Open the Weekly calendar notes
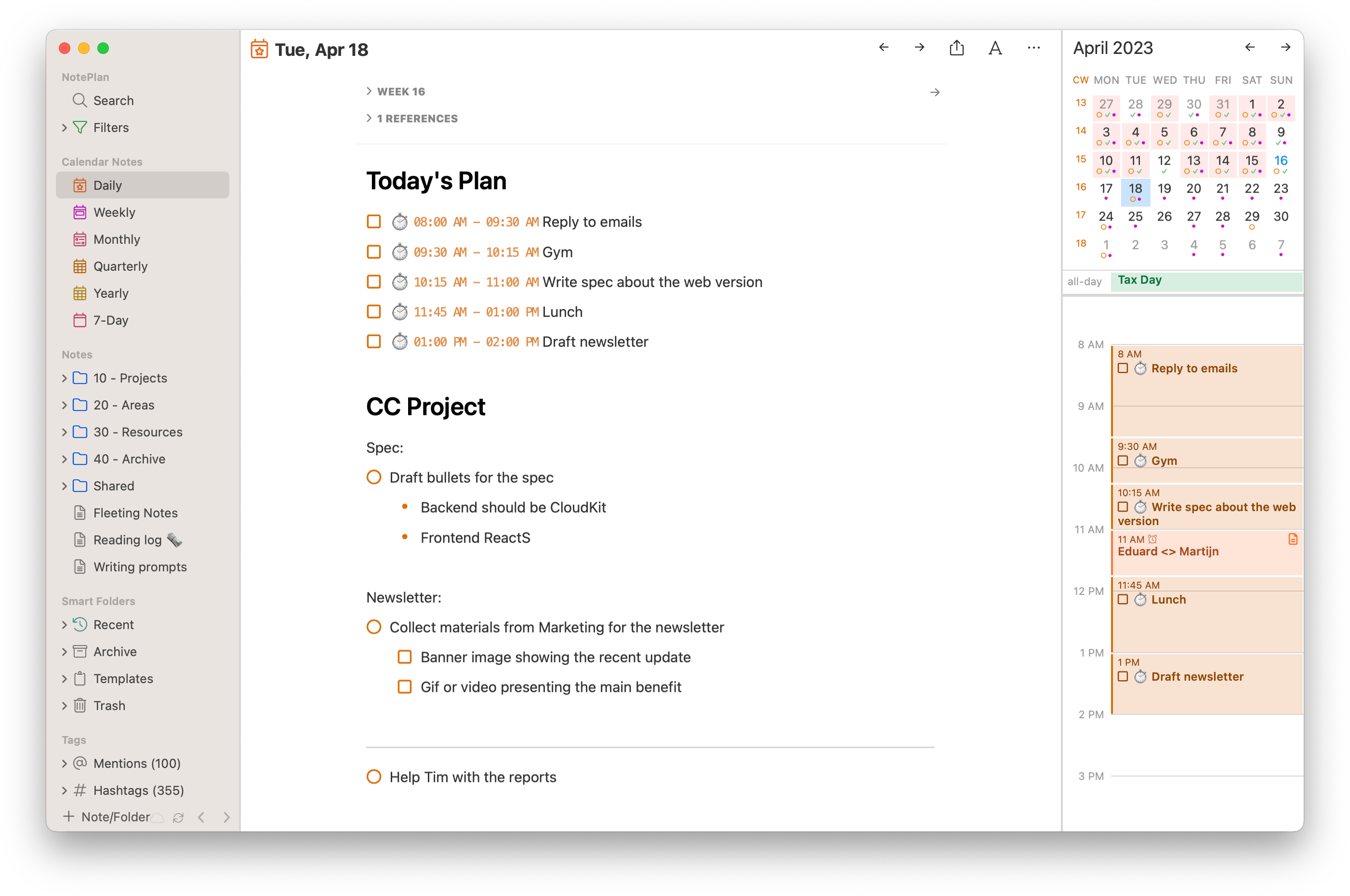 (x=114, y=212)
